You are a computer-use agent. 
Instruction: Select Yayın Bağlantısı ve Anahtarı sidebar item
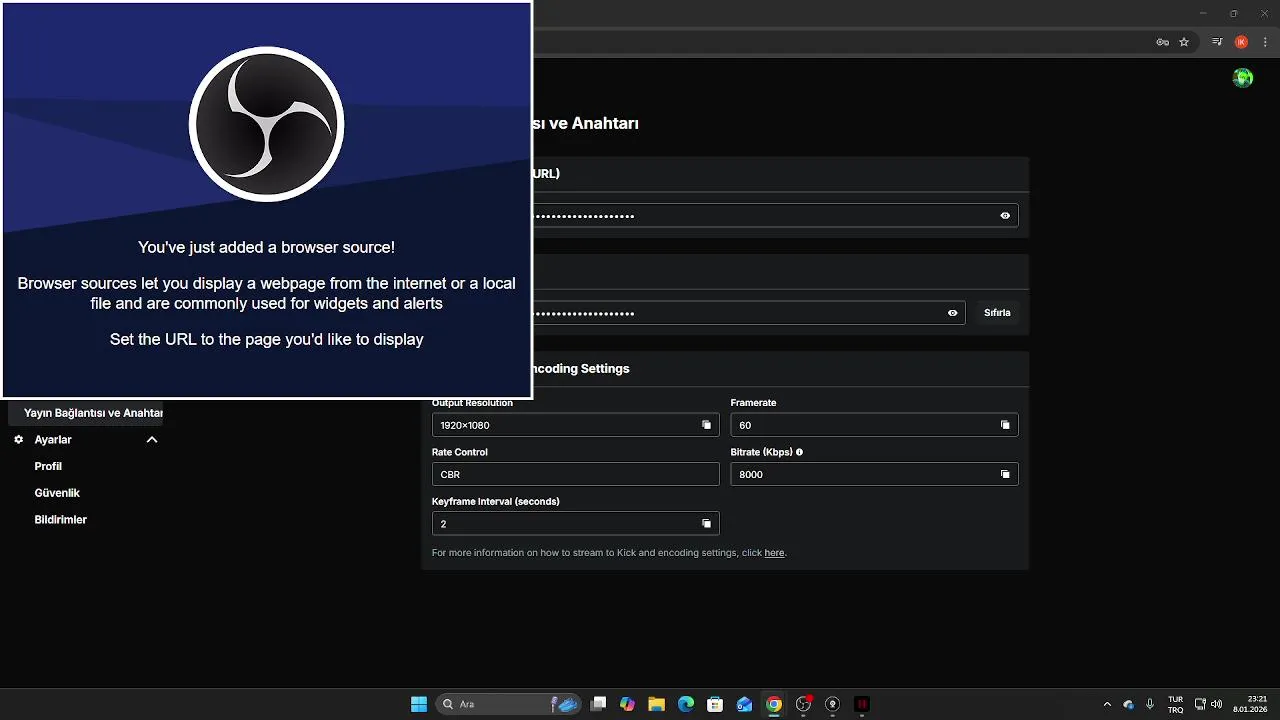tap(85, 412)
